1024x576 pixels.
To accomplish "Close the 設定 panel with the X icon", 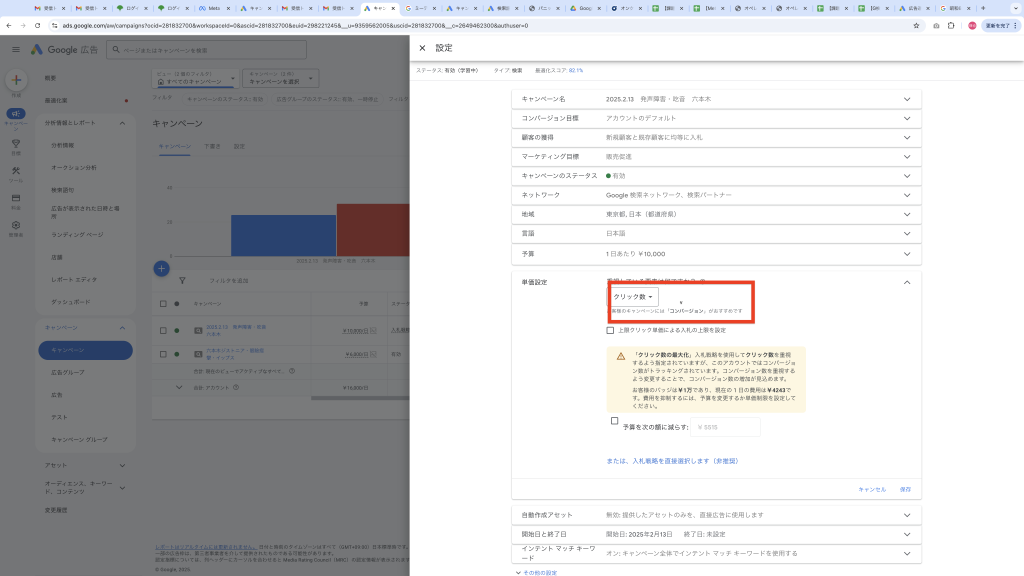I will pyautogui.click(x=422, y=48).
